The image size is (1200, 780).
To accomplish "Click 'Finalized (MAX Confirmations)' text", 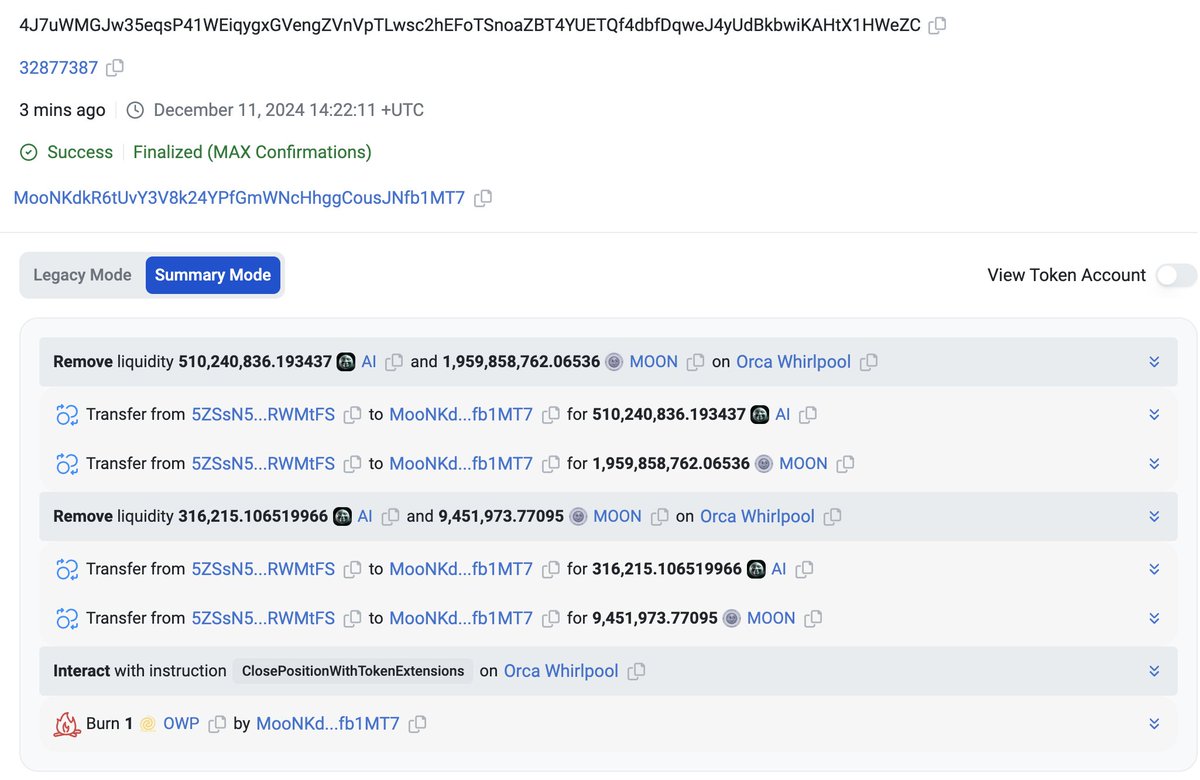I will (252, 152).
